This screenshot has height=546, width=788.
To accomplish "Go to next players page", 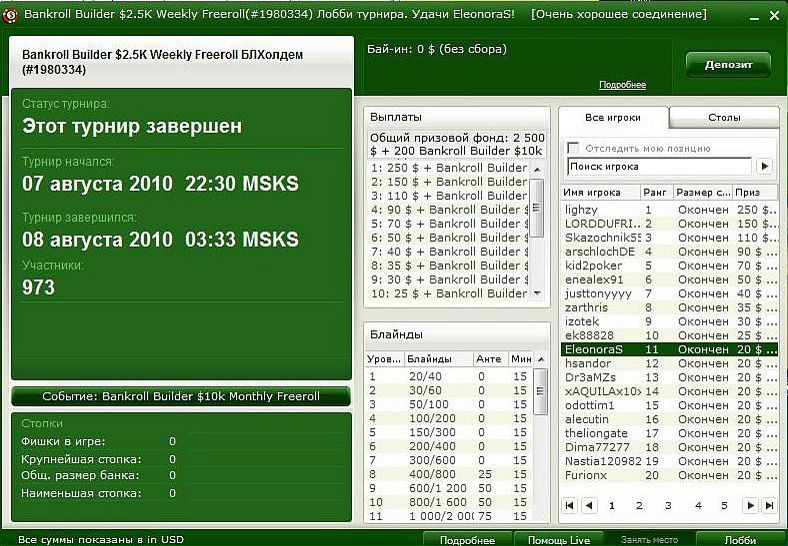I will click(x=750, y=506).
